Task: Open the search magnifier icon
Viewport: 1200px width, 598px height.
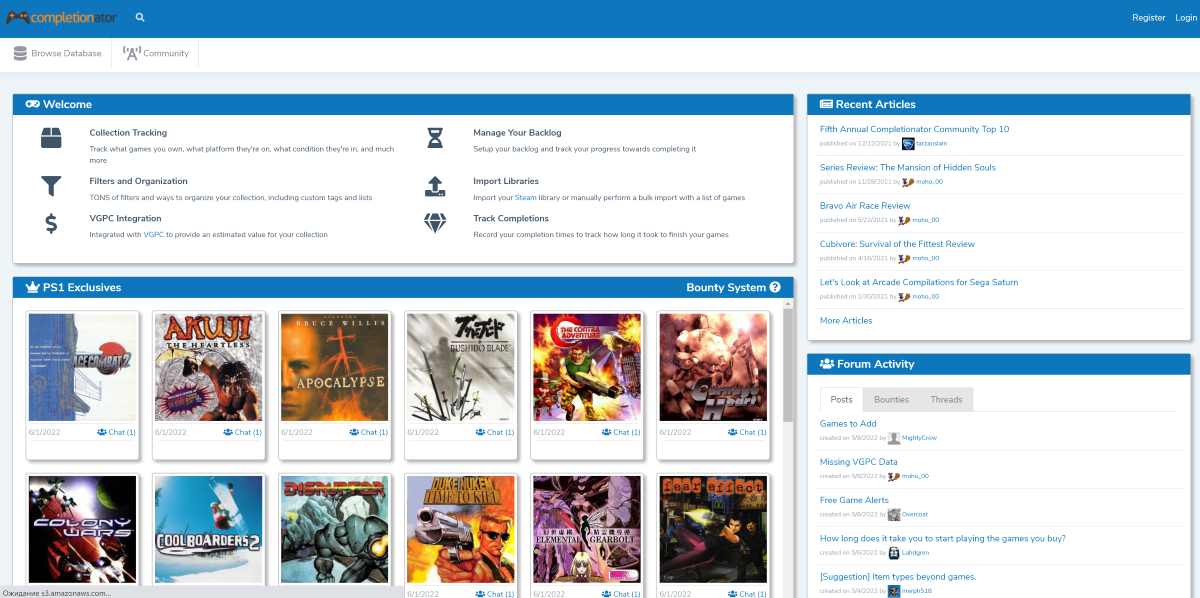Action: click(x=140, y=17)
